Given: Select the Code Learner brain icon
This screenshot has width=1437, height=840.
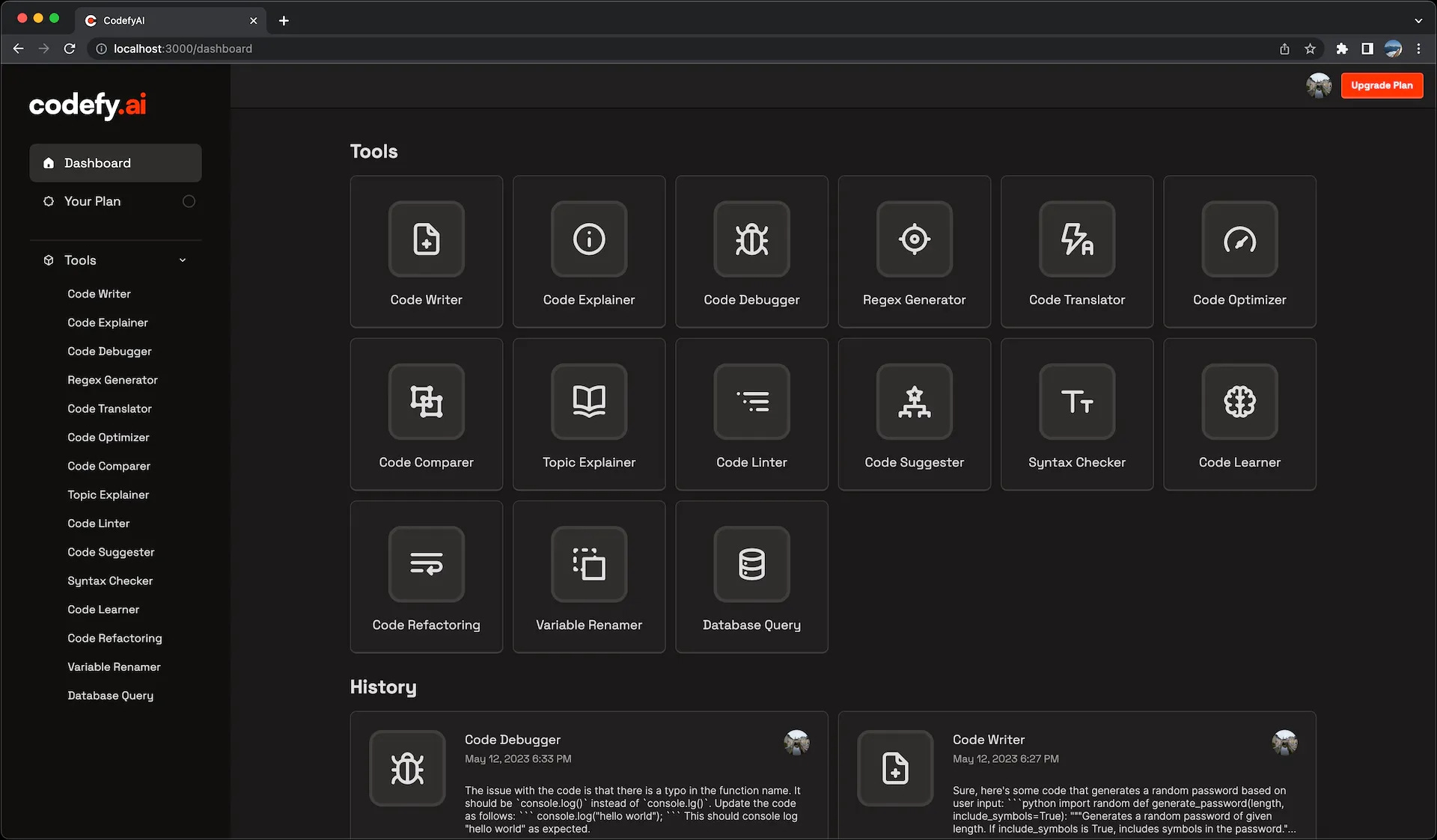Looking at the screenshot, I should click(x=1239, y=402).
